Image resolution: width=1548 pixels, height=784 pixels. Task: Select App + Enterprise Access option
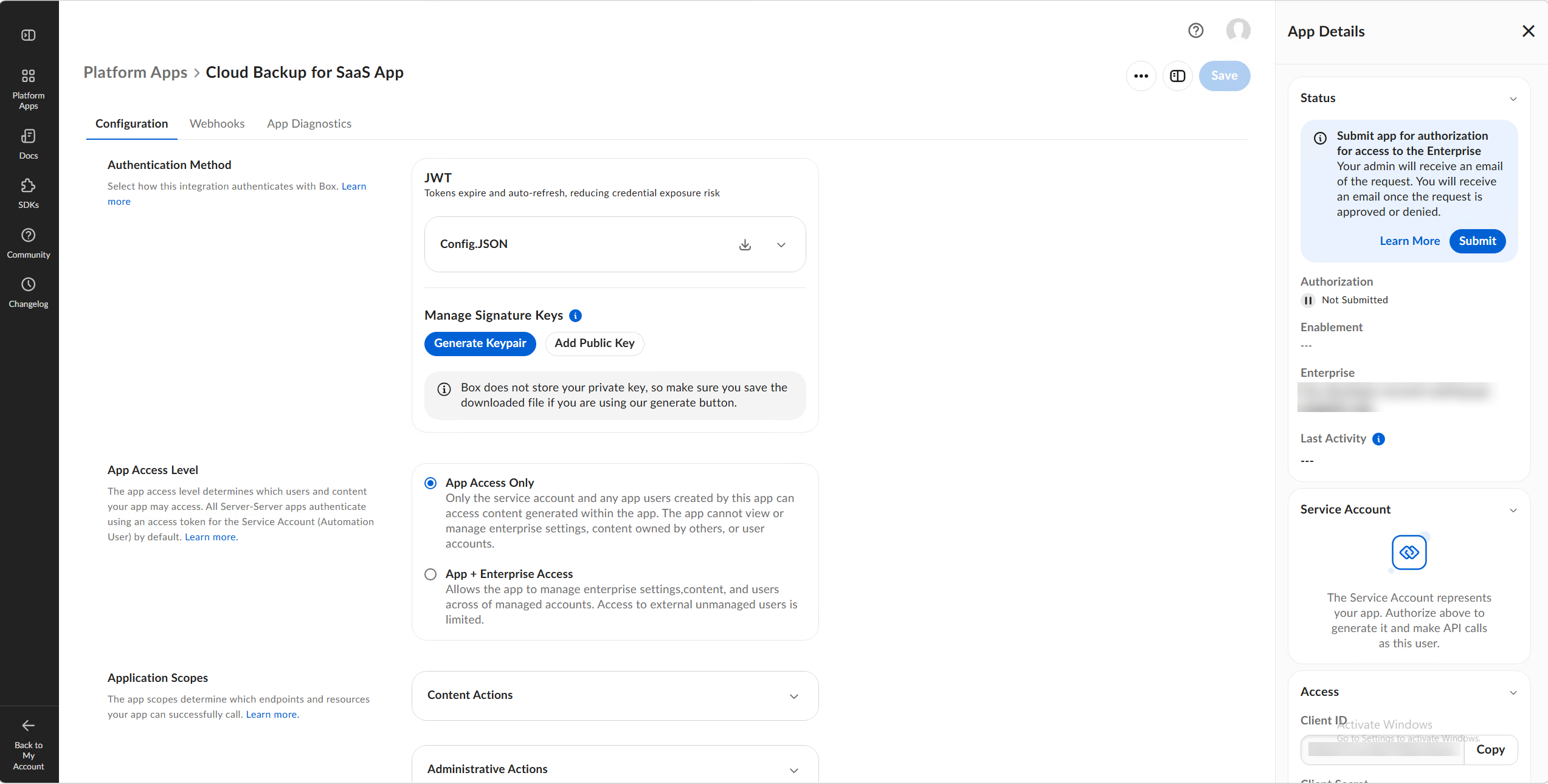(430, 574)
